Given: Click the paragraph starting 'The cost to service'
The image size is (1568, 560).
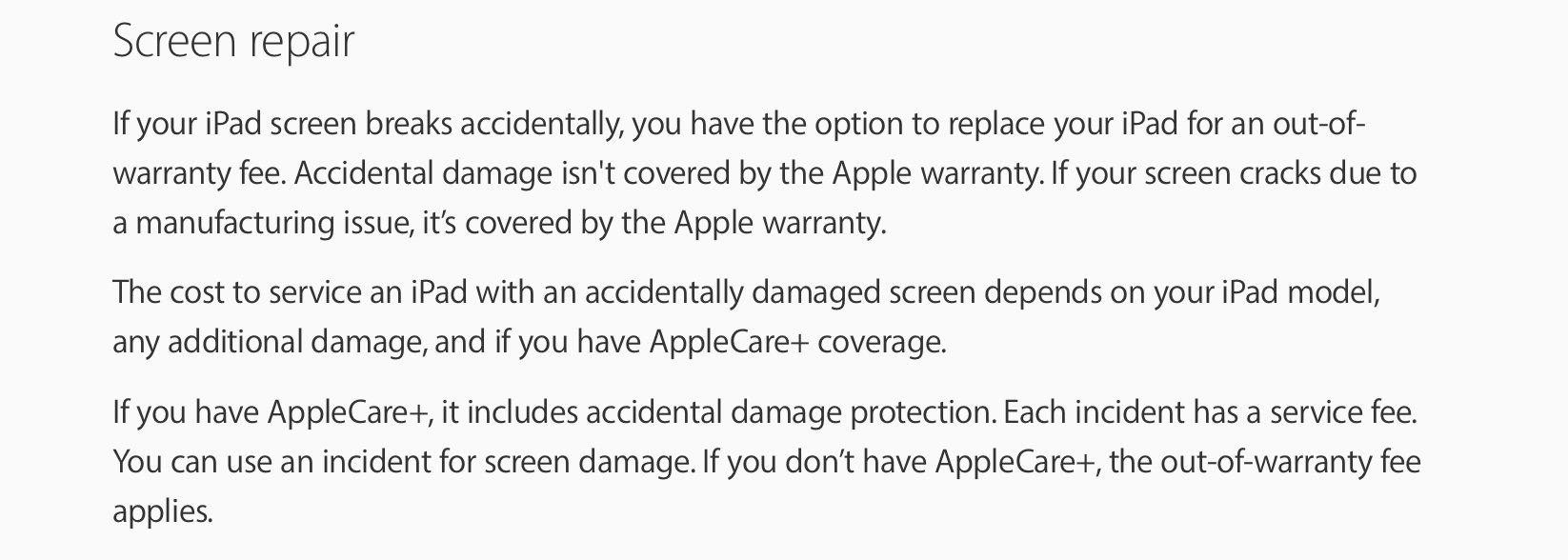Looking at the screenshot, I should 747,316.
